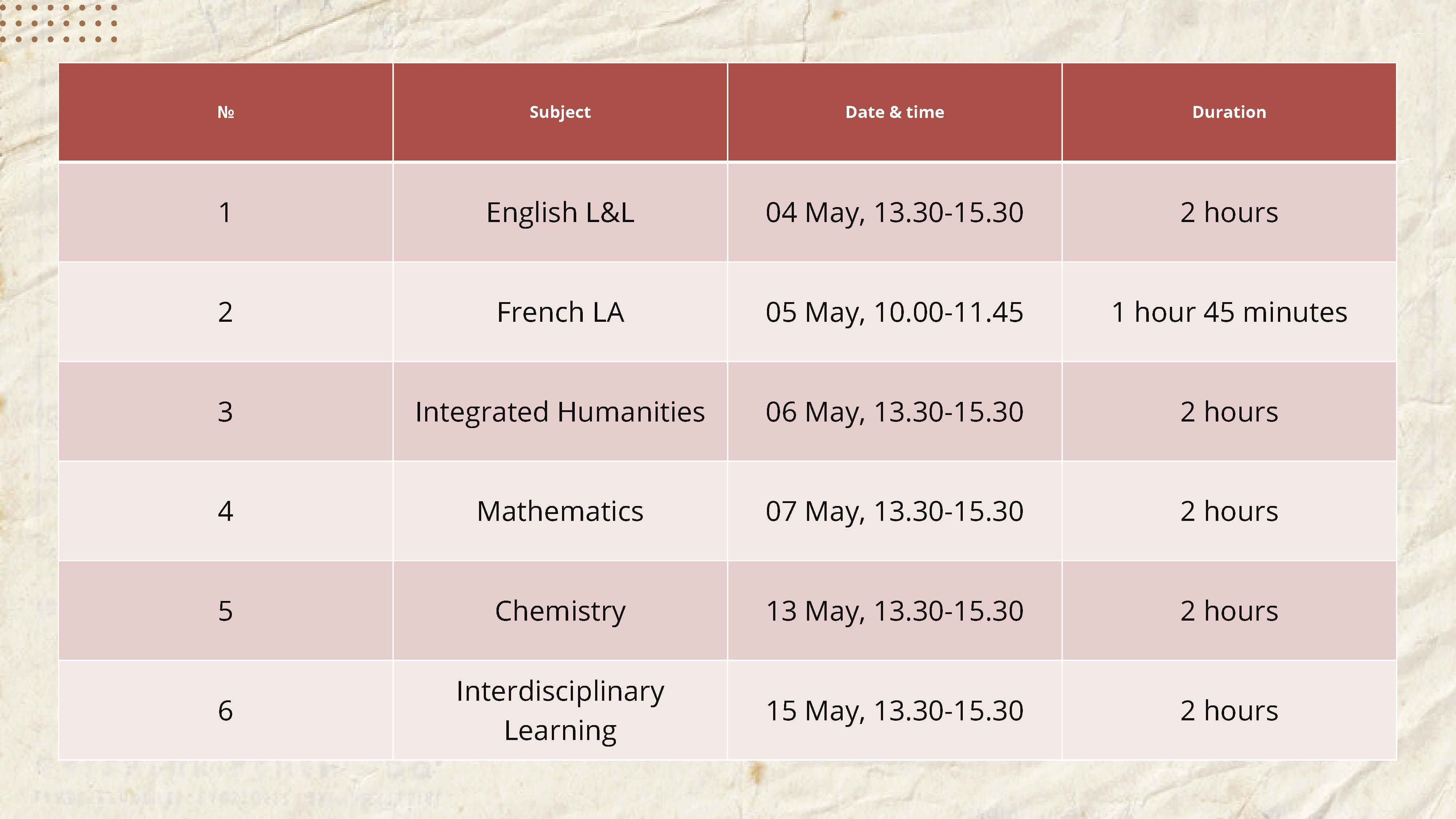Click the "04 May, 13.30-15.30" cell
Viewport: 1456px width, 819px height.
[x=894, y=213]
